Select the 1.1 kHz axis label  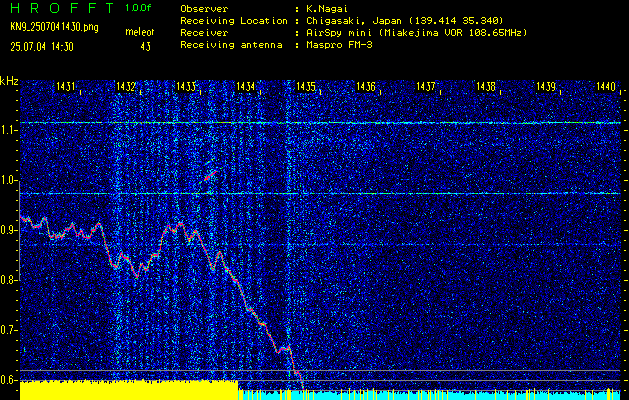click(x=9, y=130)
